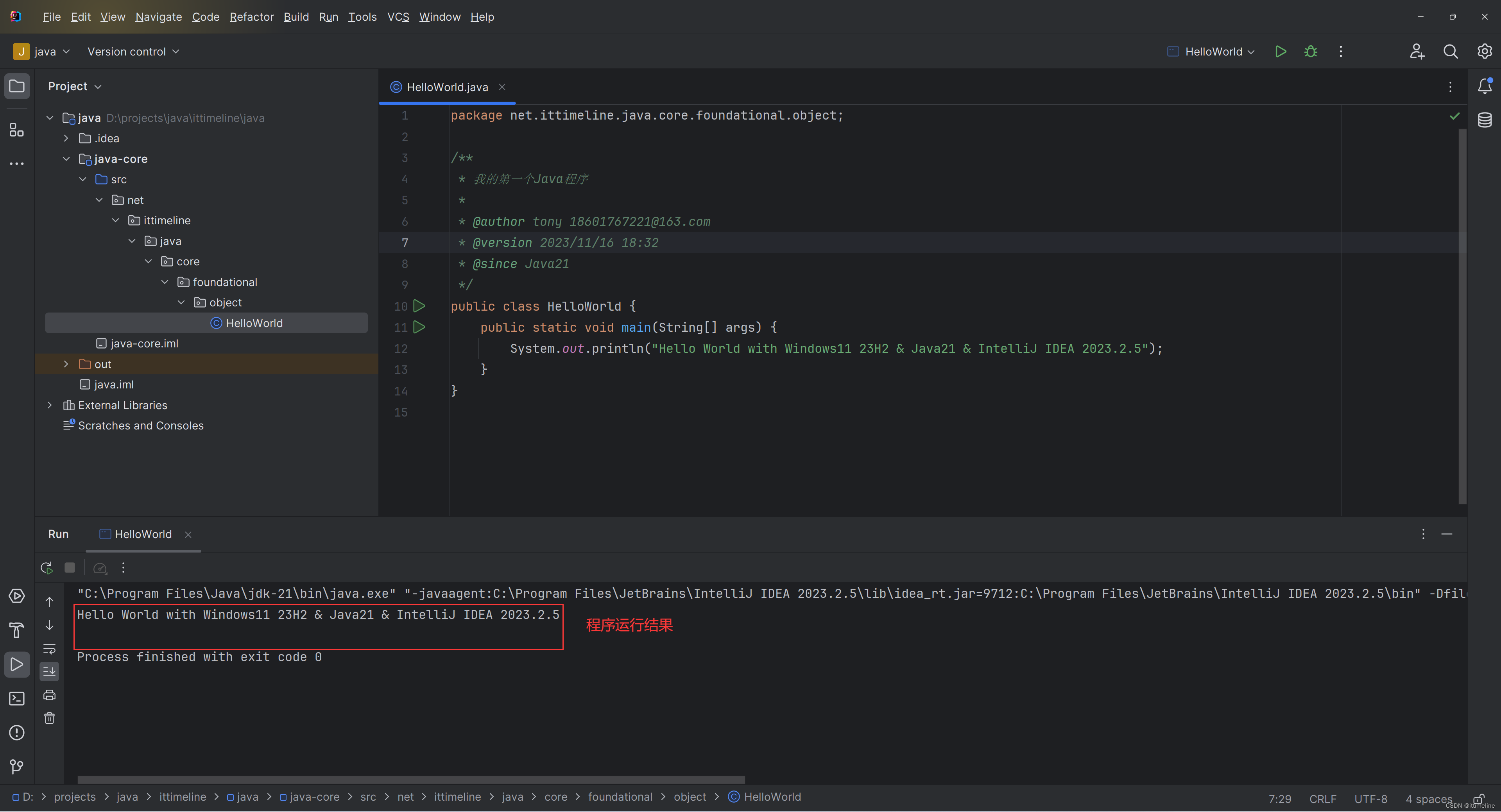Click UTF-8 encoding in status bar
Viewport: 1501px width, 812px height.
(1370, 799)
